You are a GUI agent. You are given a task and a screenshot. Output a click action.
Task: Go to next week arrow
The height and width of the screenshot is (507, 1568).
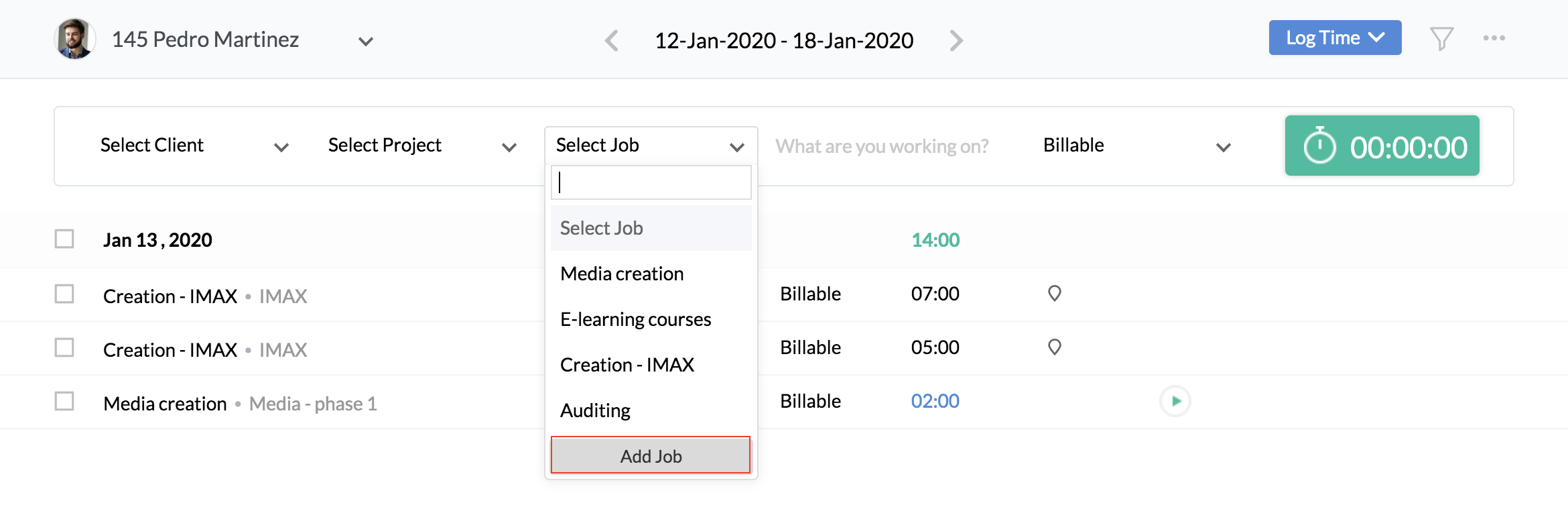click(x=956, y=41)
